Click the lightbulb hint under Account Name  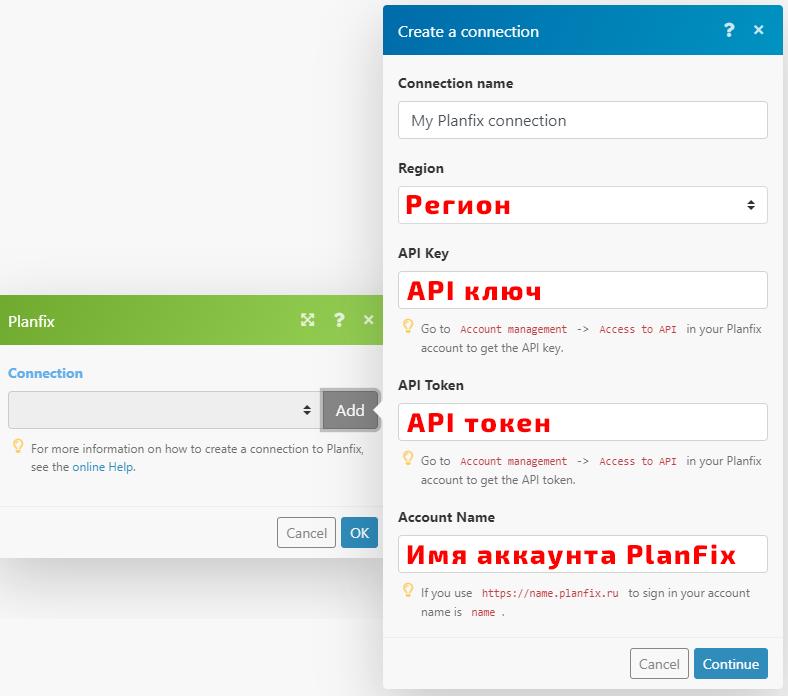(x=408, y=590)
